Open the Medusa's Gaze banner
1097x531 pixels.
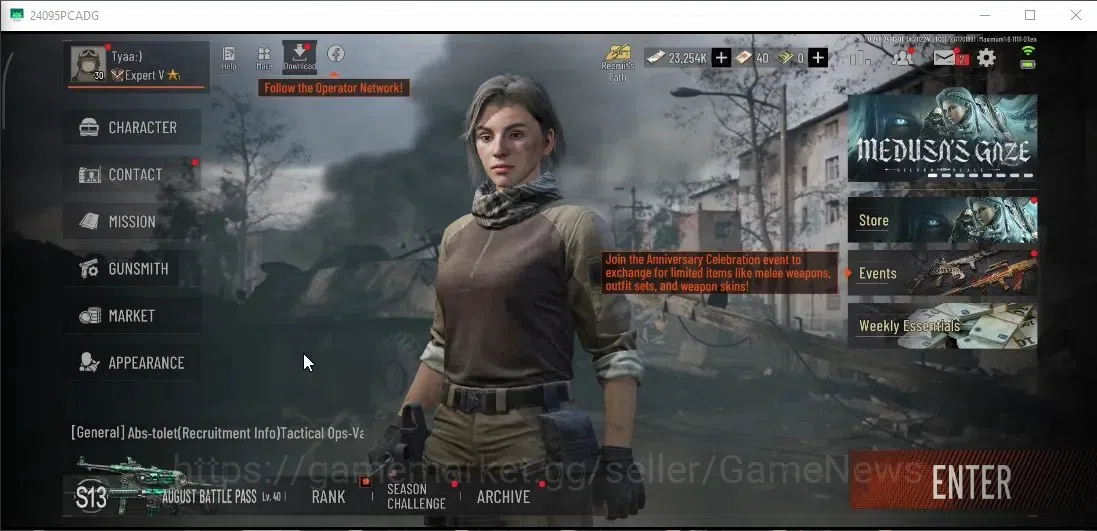click(942, 139)
